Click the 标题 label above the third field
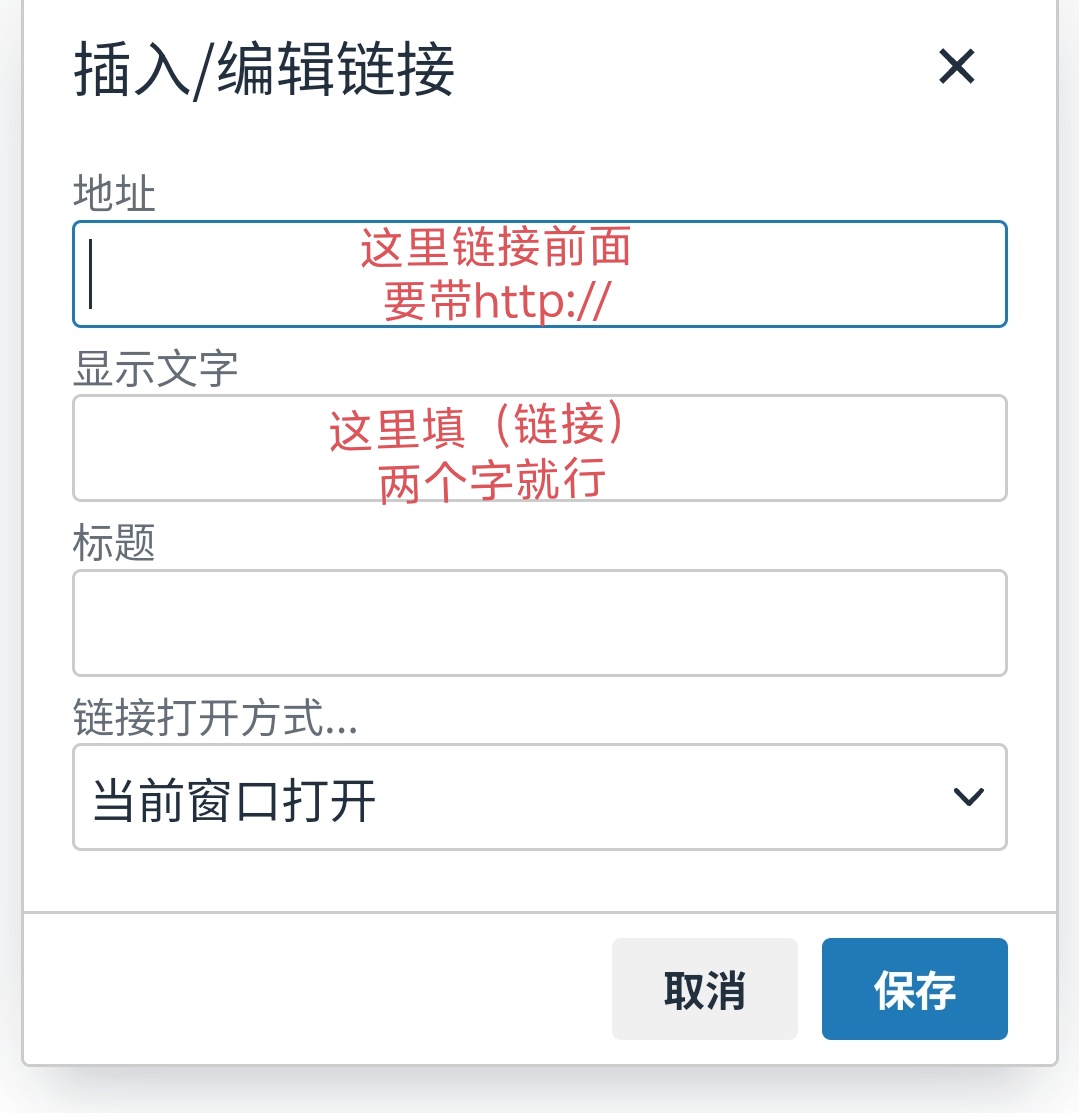Viewport: 1079px width, 1113px height. pos(114,544)
